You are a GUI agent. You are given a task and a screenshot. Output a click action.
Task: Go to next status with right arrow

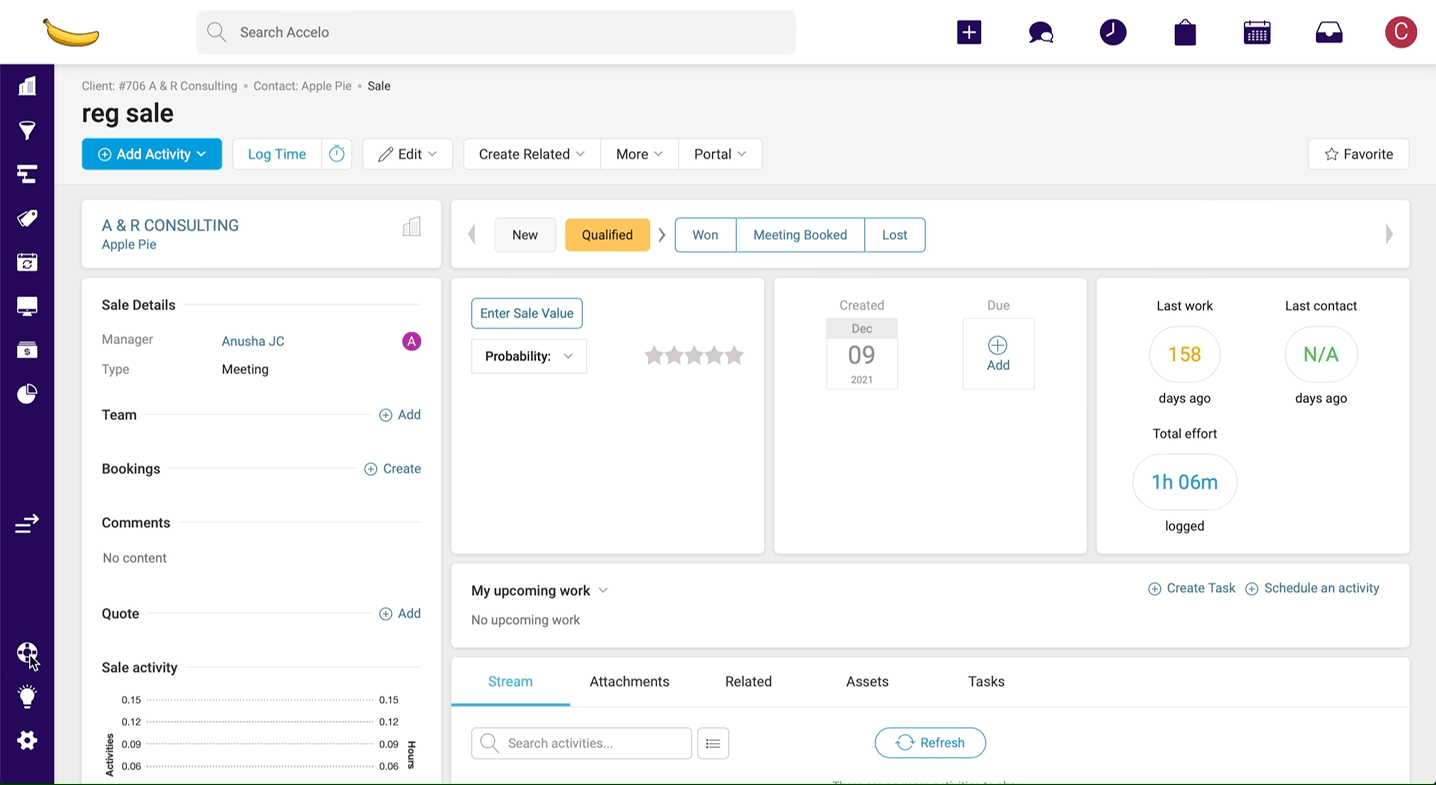click(1389, 235)
